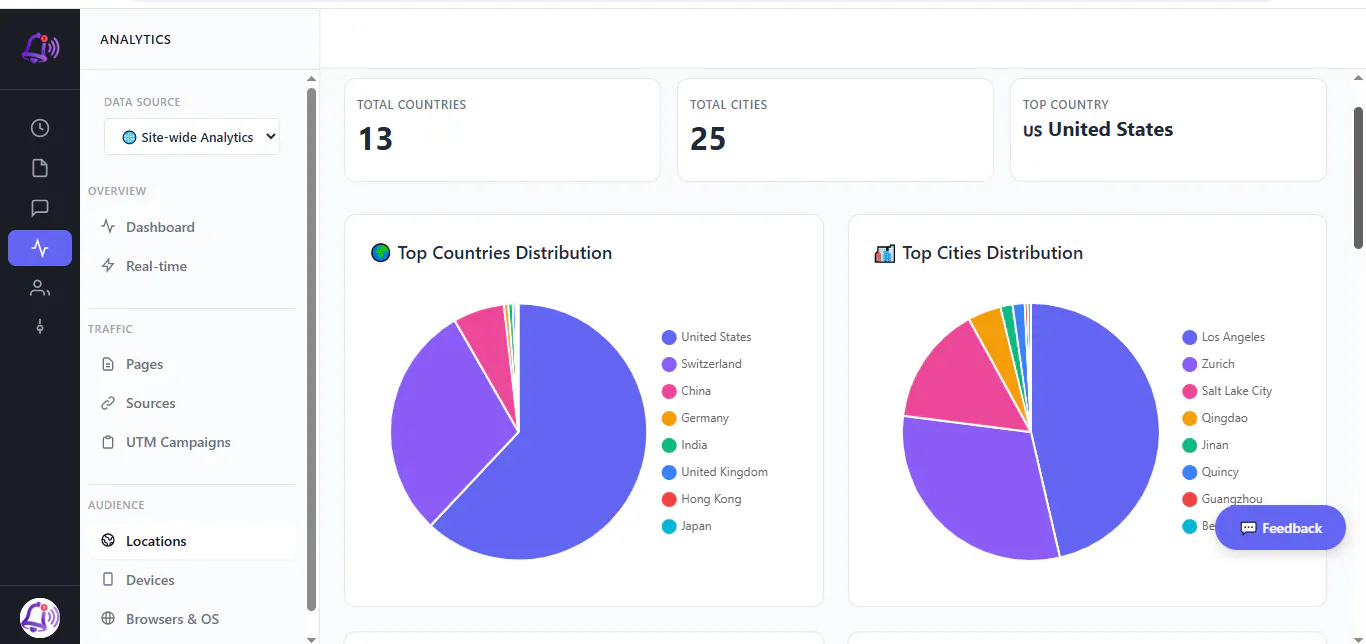Click the Top Cities Distribution heading

[993, 253]
